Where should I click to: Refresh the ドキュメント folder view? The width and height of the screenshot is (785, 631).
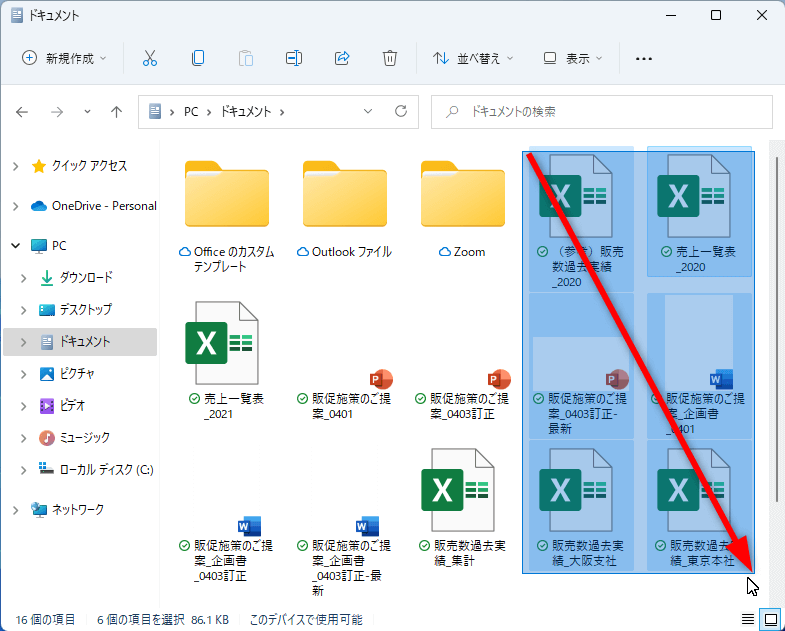coord(401,112)
